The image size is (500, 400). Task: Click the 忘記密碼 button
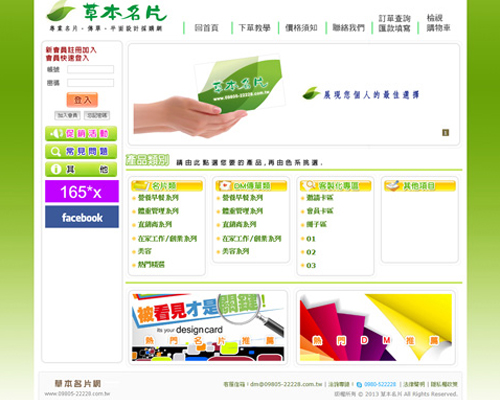[97, 115]
